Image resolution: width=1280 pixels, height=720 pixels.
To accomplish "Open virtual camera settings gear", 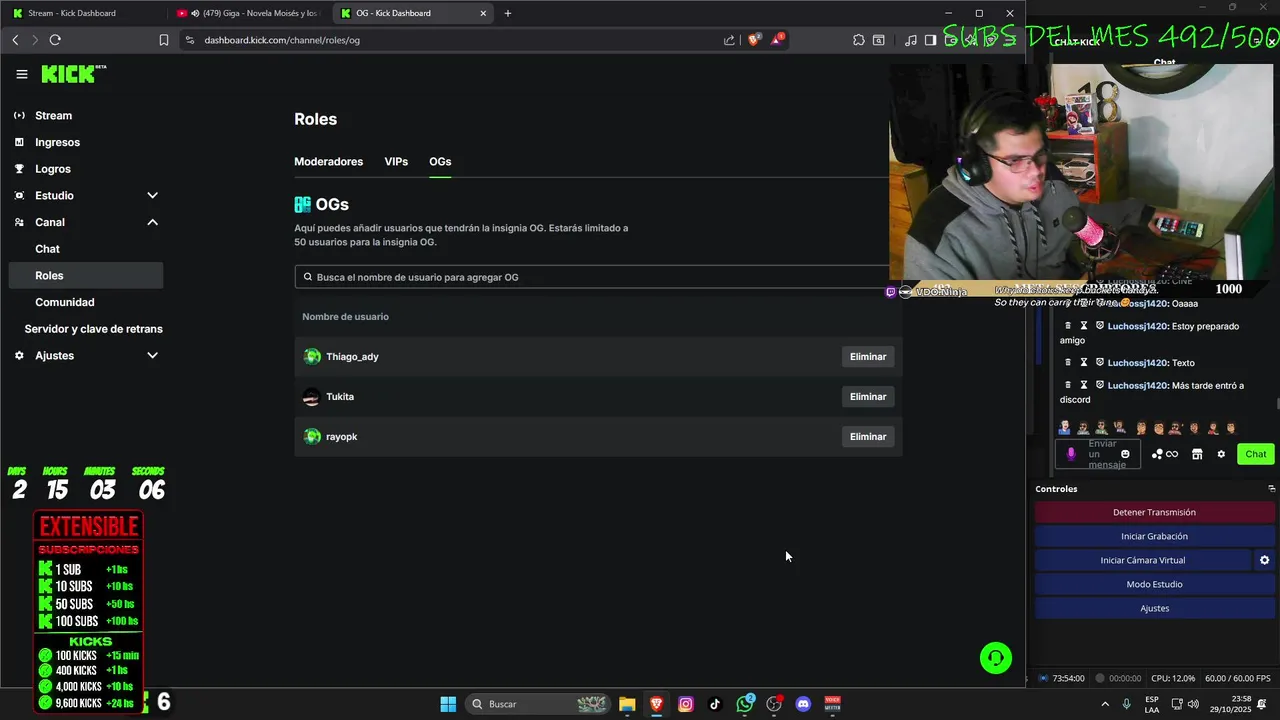I will [1264, 560].
